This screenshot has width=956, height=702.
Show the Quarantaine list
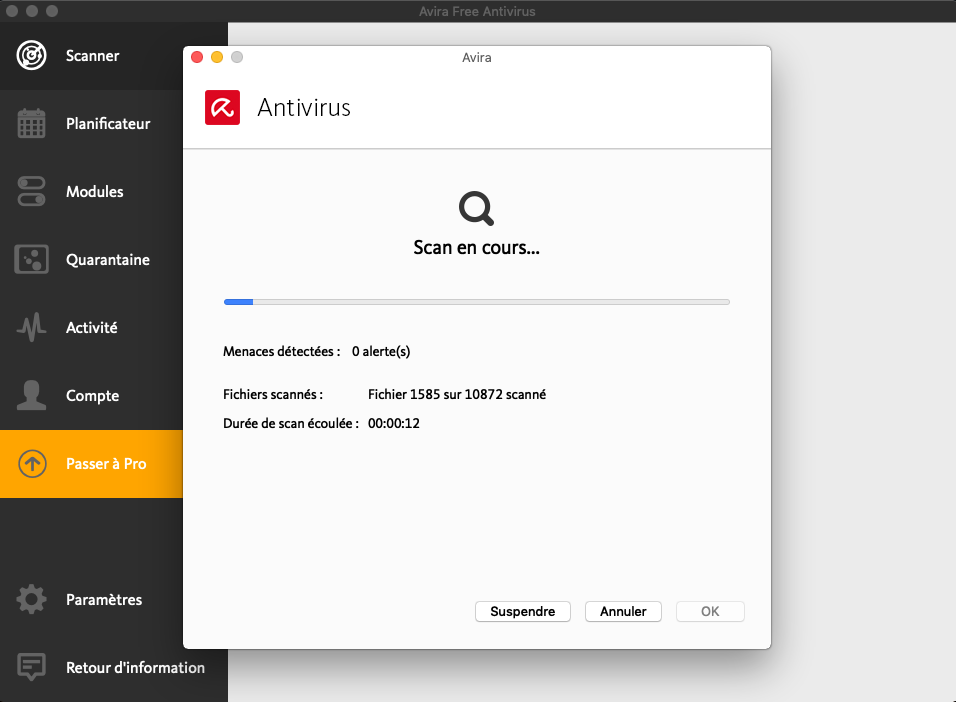108,260
